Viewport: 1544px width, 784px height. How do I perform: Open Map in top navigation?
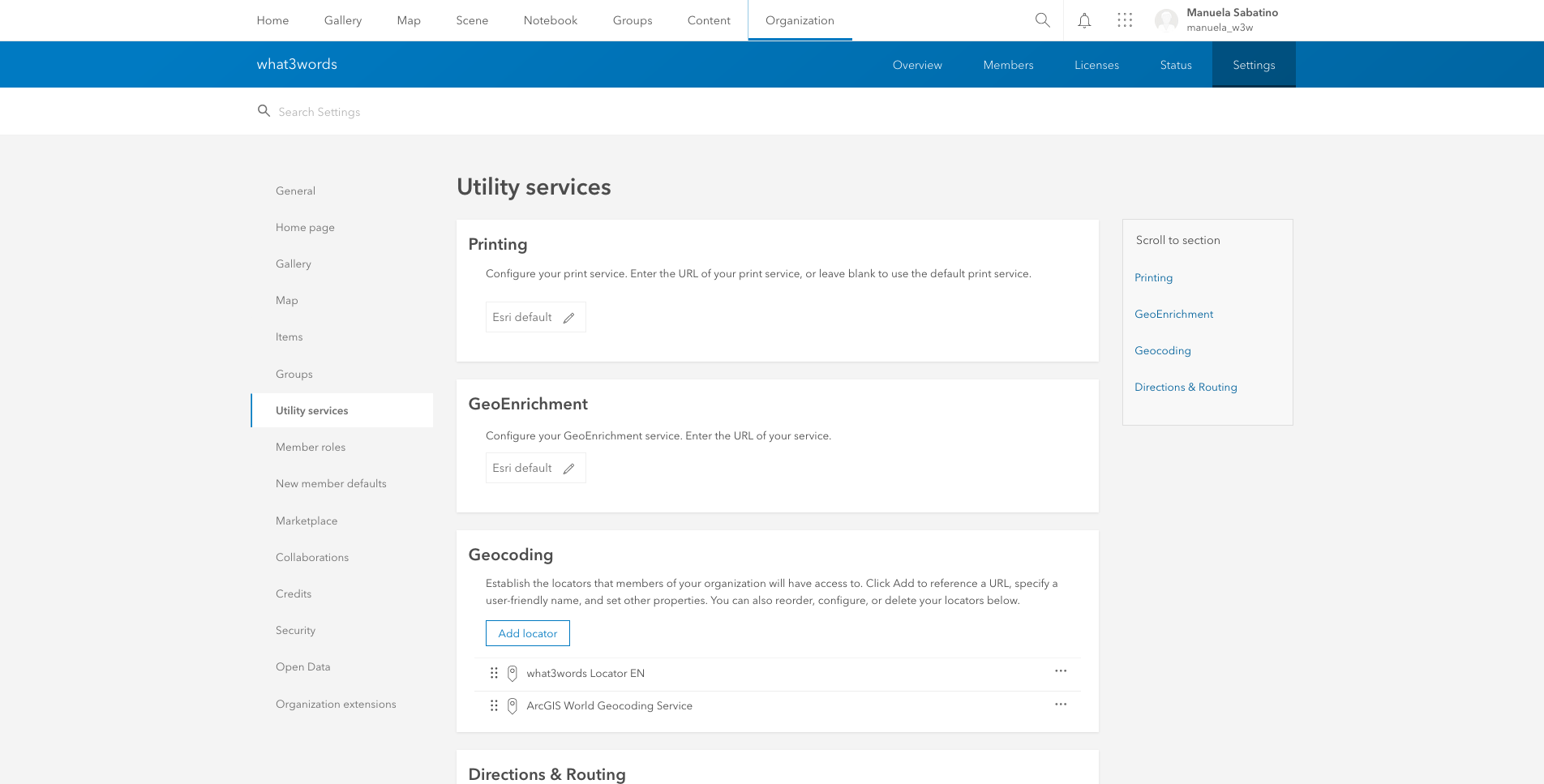click(x=409, y=20)
